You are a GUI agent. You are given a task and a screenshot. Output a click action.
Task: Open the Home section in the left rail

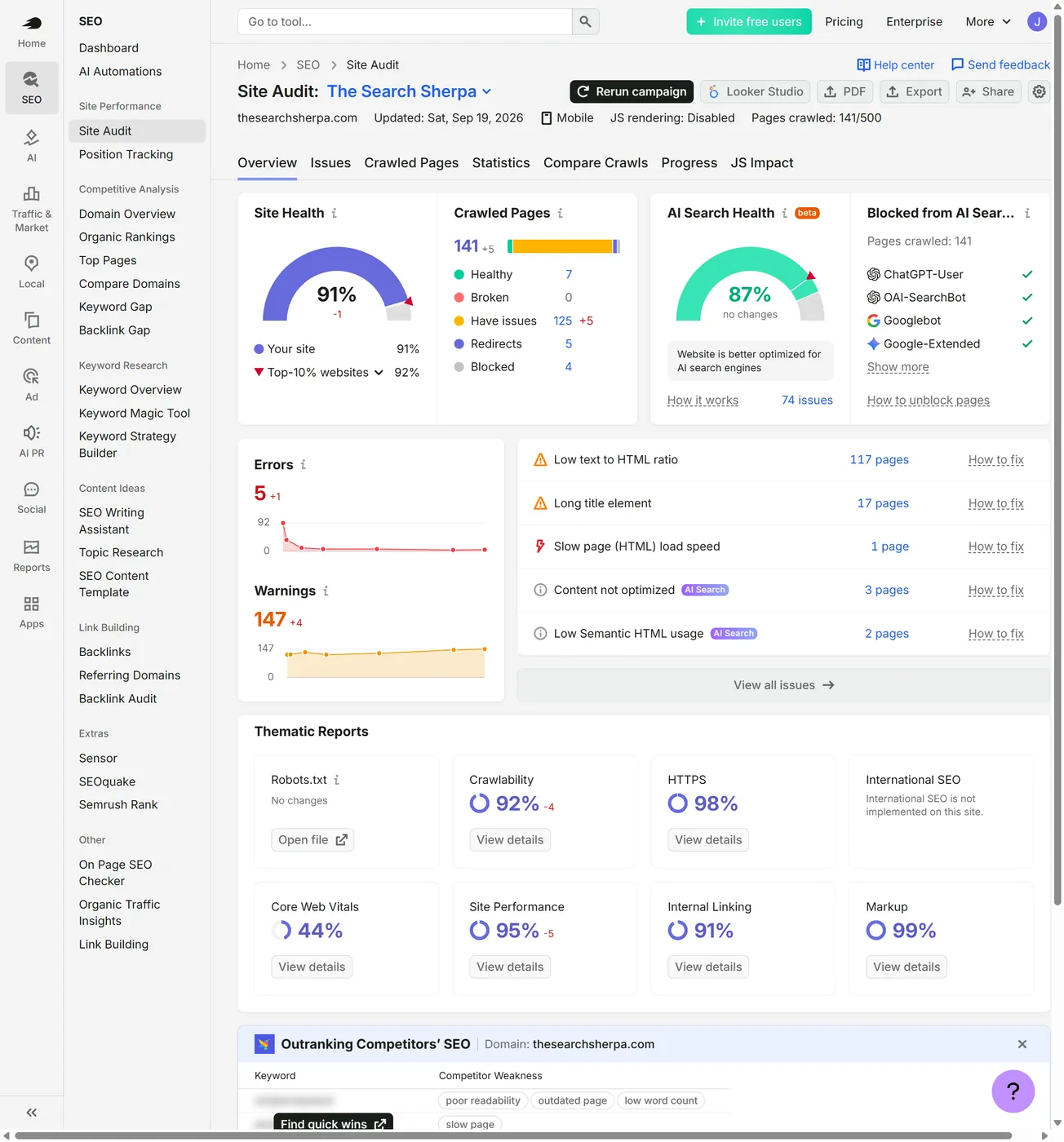(x=32, y=32)
